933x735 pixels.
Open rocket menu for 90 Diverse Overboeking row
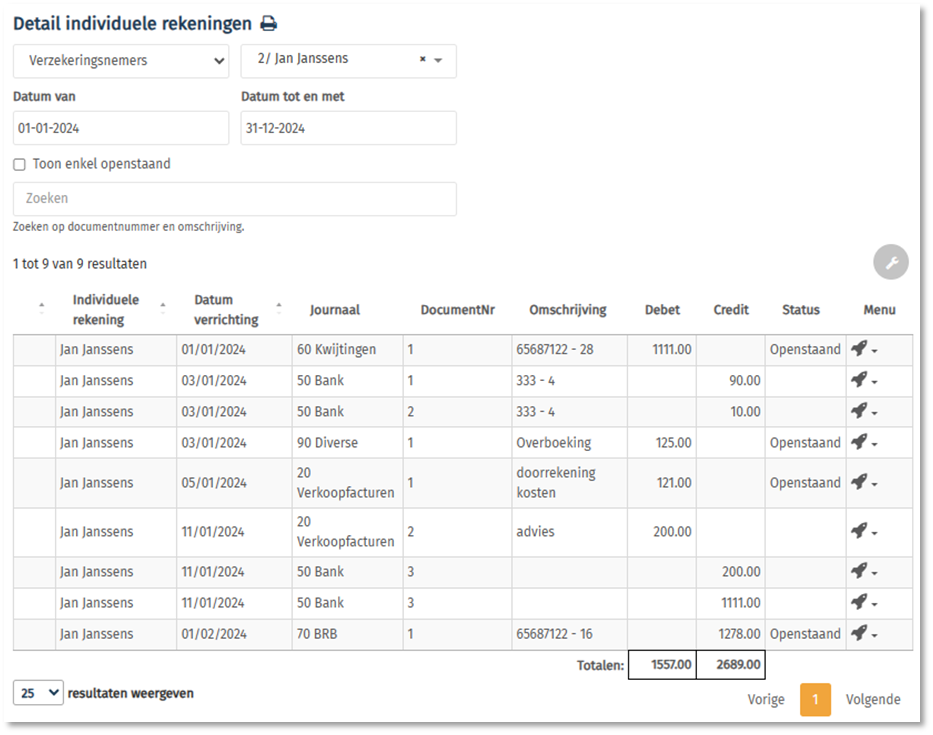click(863, 443)
